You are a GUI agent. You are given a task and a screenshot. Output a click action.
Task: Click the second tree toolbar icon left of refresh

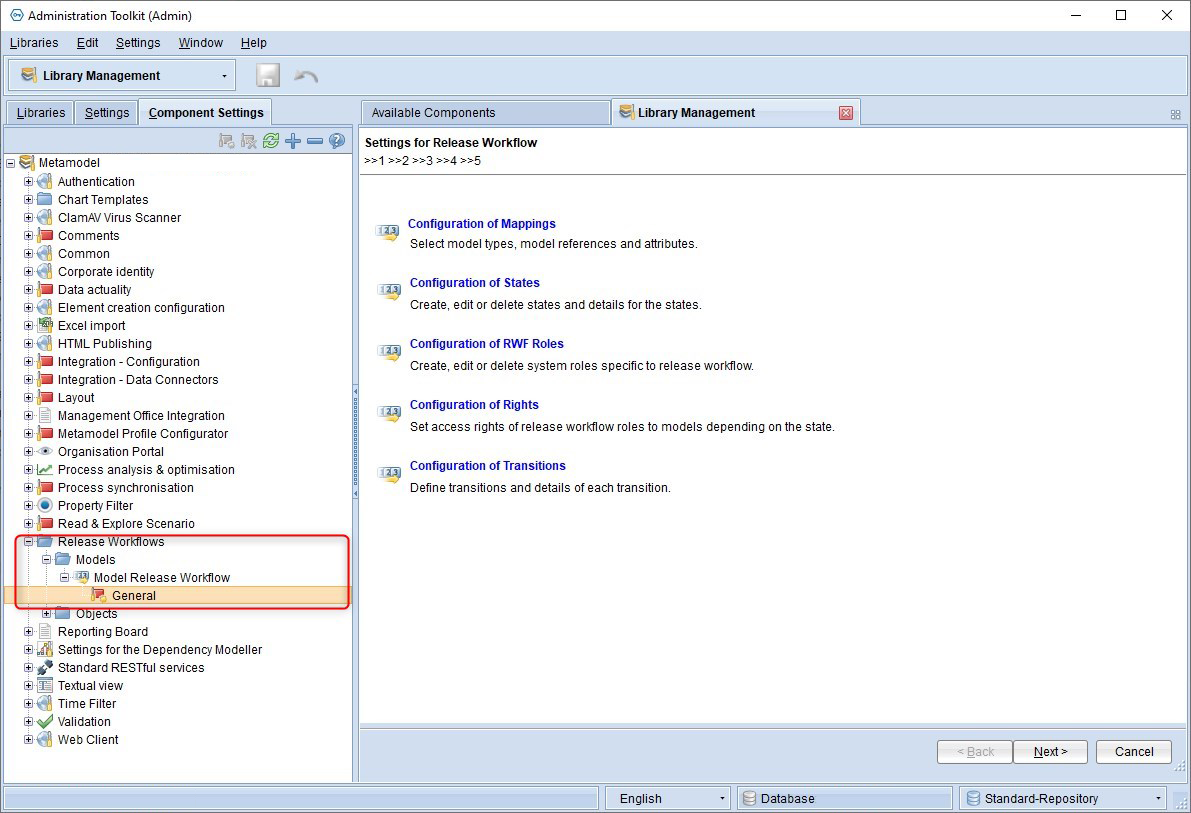(x=248, y=141)
